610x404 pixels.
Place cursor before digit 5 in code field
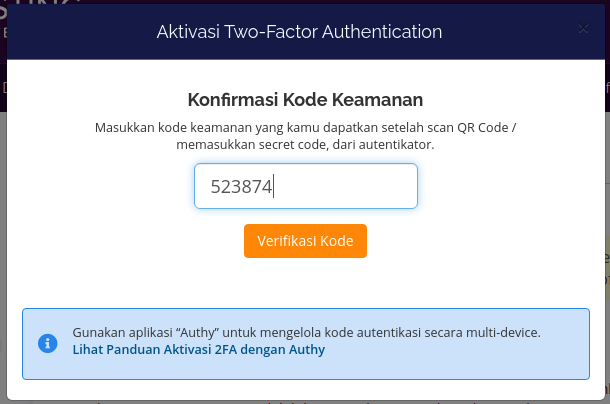click(x=211, y=186)
